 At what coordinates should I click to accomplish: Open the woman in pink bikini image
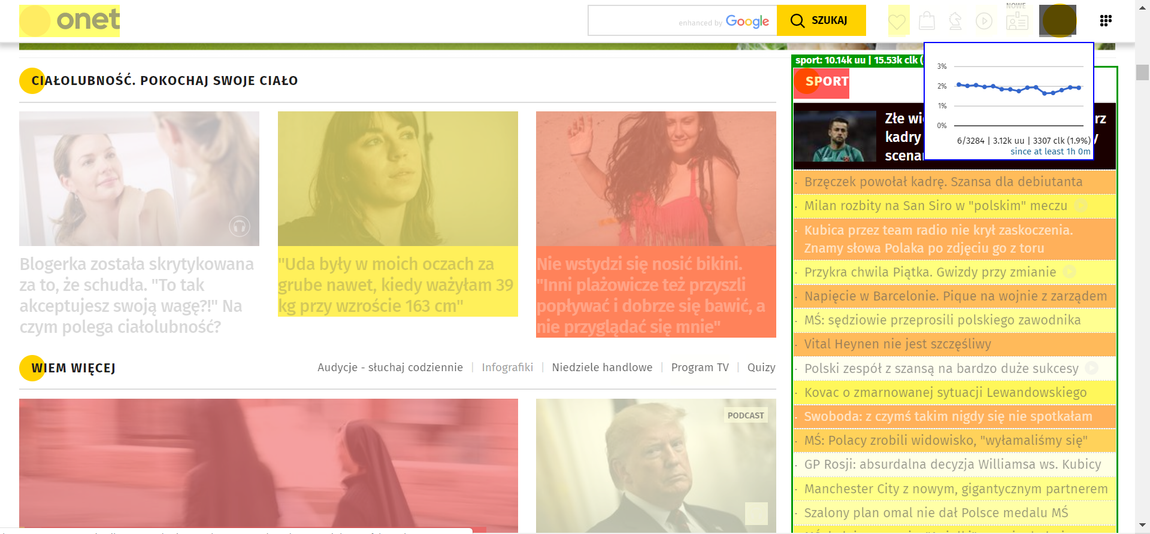pos(656,179)
